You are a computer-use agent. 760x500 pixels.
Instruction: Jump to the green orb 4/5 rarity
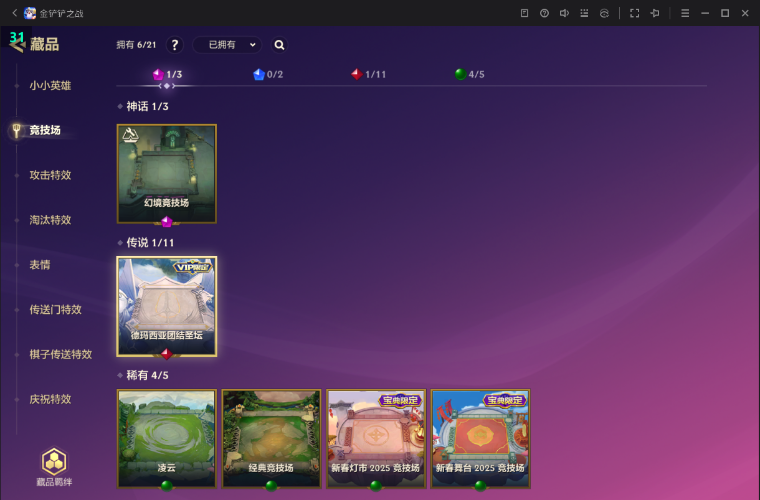(x=470, y=74)
